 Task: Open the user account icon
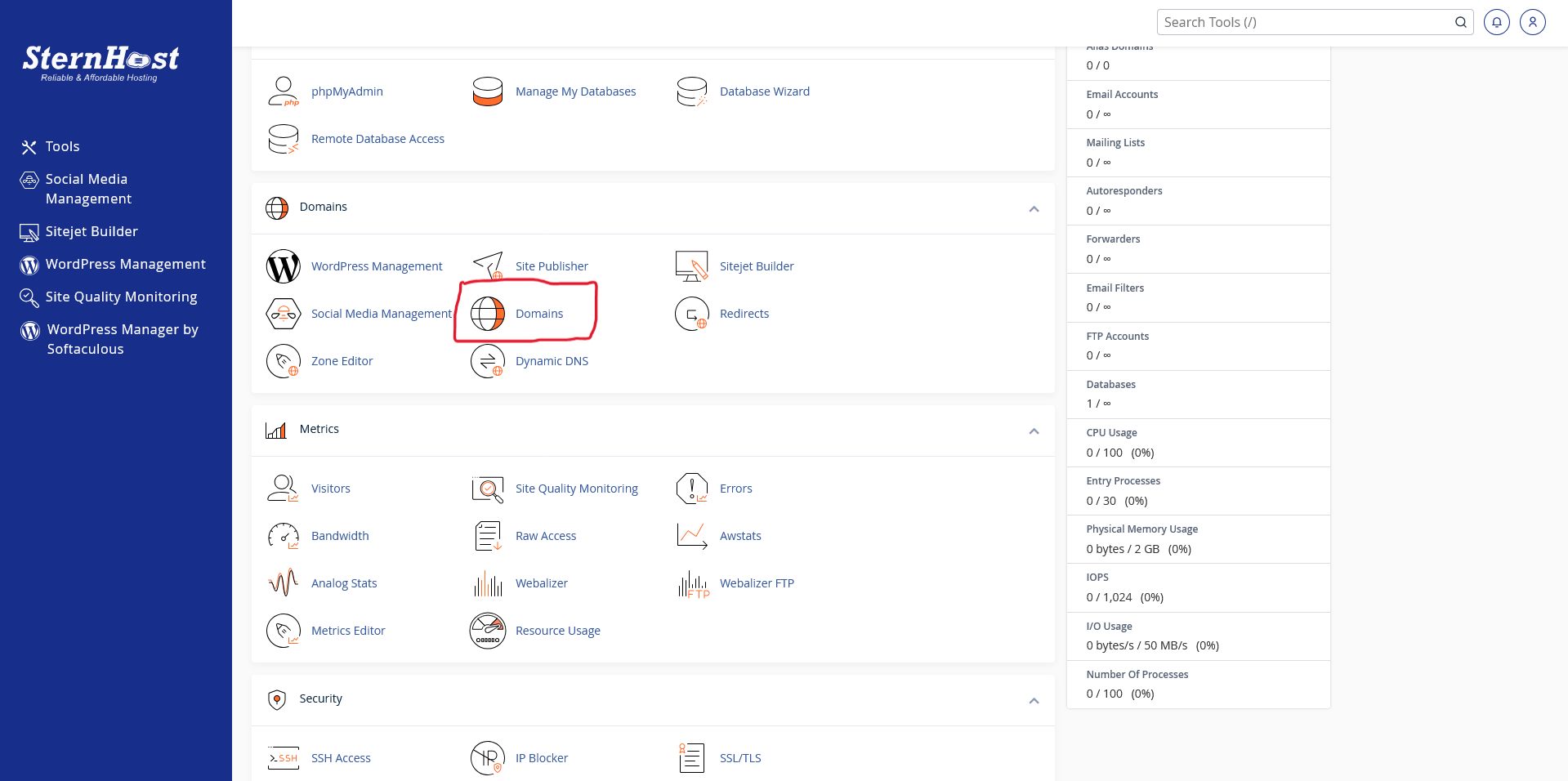pyautogui.click(x=1532, y=22)
